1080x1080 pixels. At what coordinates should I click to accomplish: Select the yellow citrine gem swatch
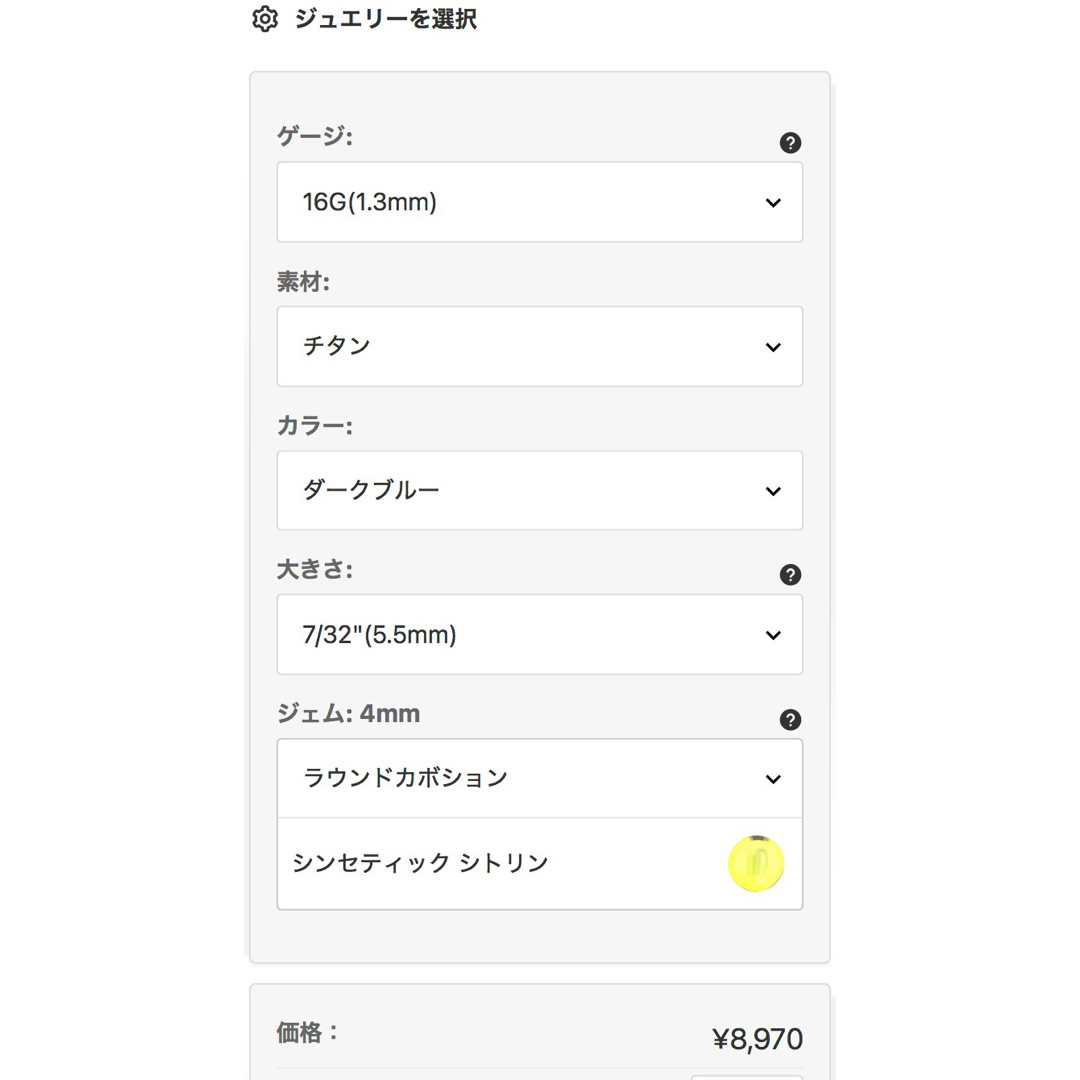click(756, 864)
